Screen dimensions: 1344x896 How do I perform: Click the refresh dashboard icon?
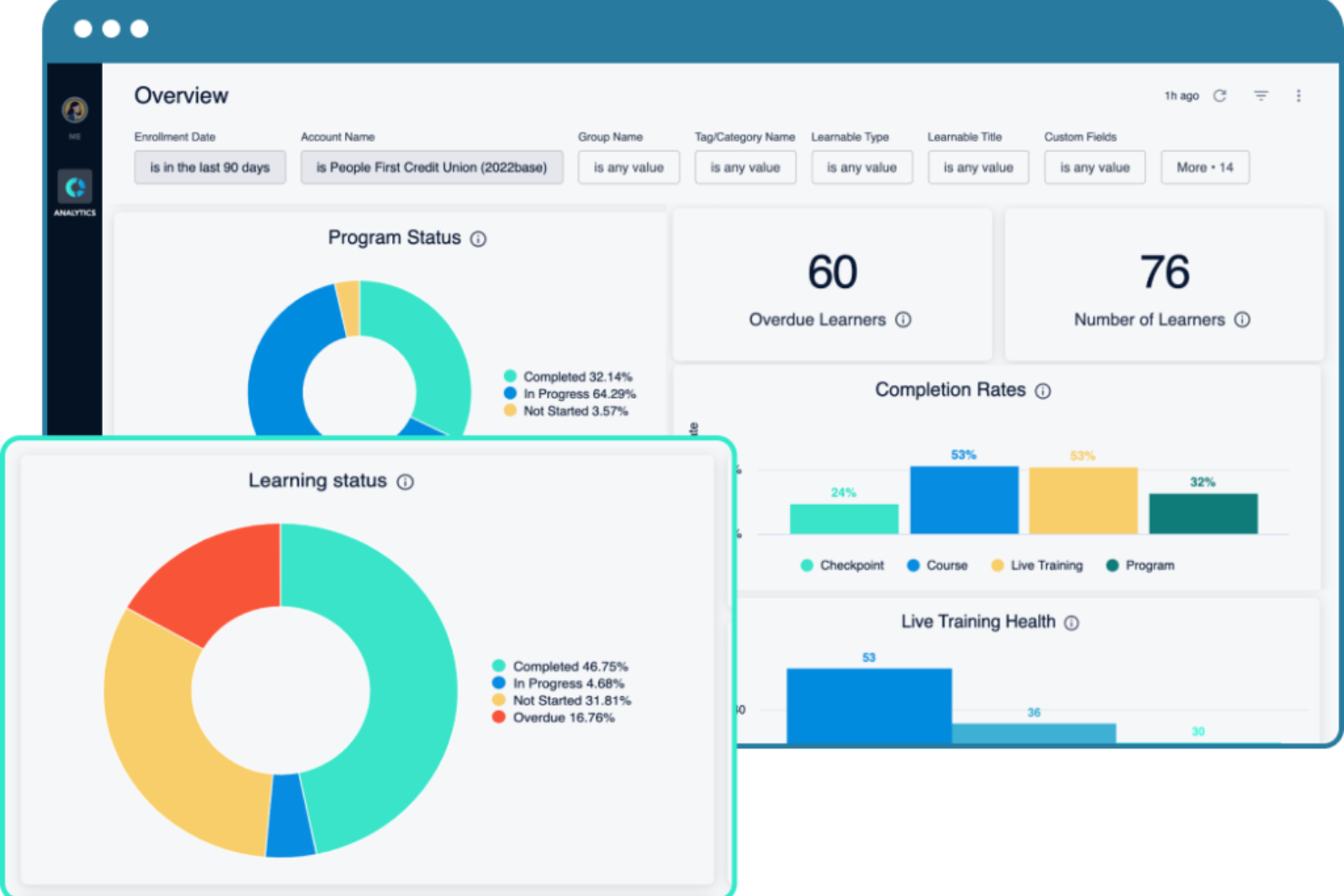pyautogui.click(x=1220, y=95)
